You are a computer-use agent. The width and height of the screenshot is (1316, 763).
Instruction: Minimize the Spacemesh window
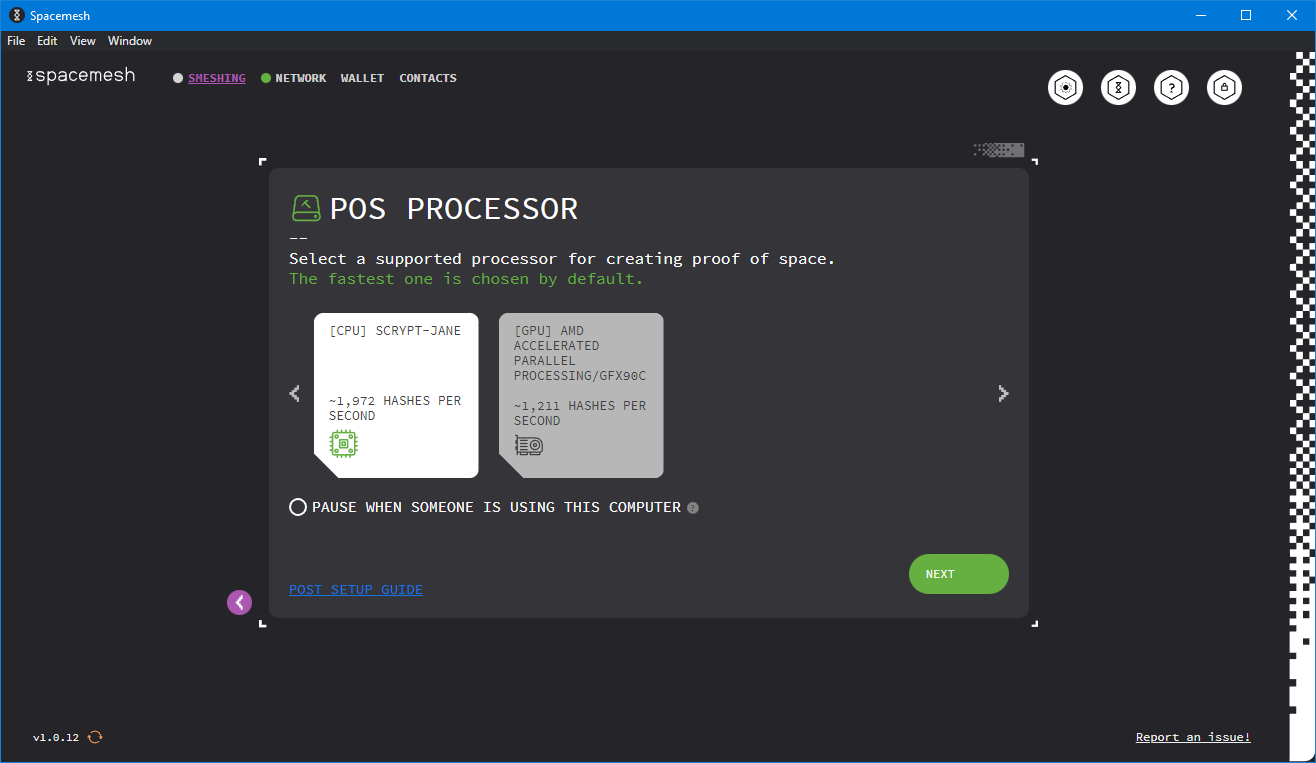click(1201, 15)
